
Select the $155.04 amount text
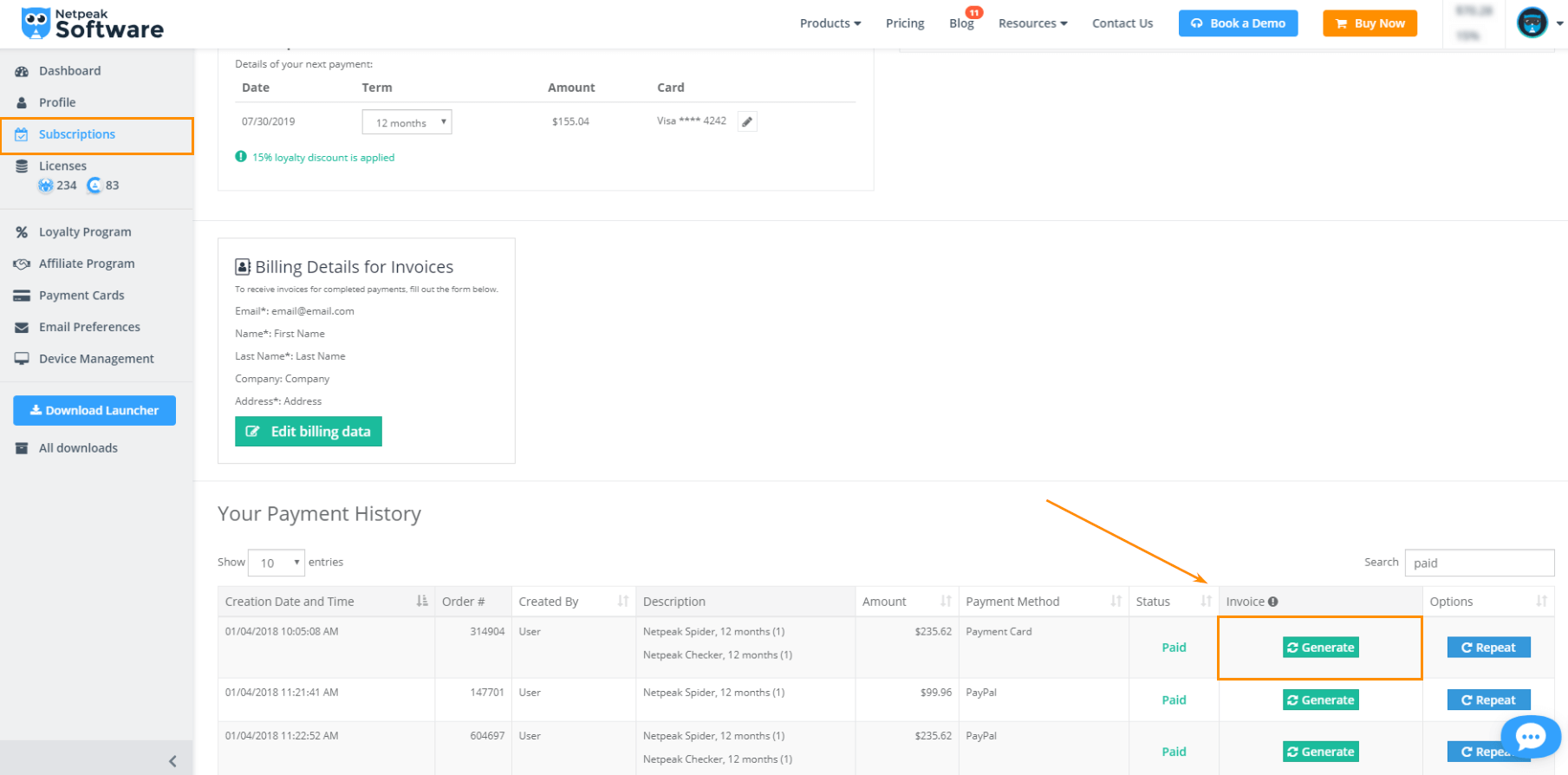(570, 121)
